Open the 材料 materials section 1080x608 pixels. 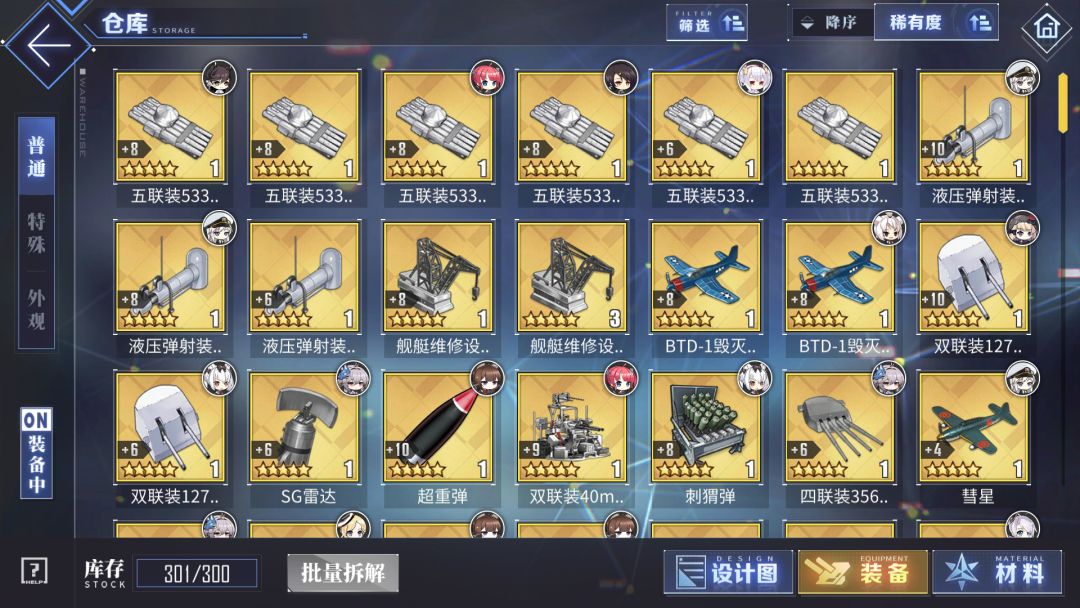click(997, 572)
